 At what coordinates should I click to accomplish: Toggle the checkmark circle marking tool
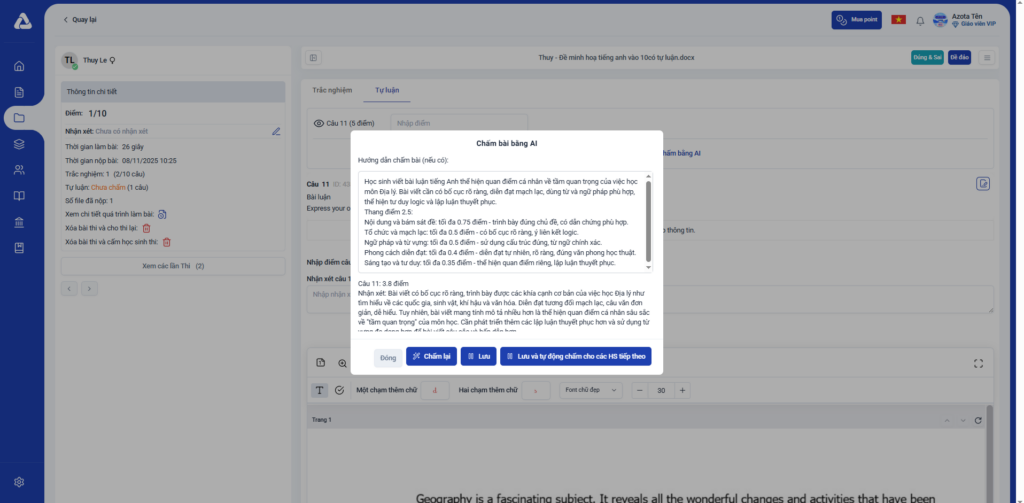pyautogui.click(x=340, y=390)
